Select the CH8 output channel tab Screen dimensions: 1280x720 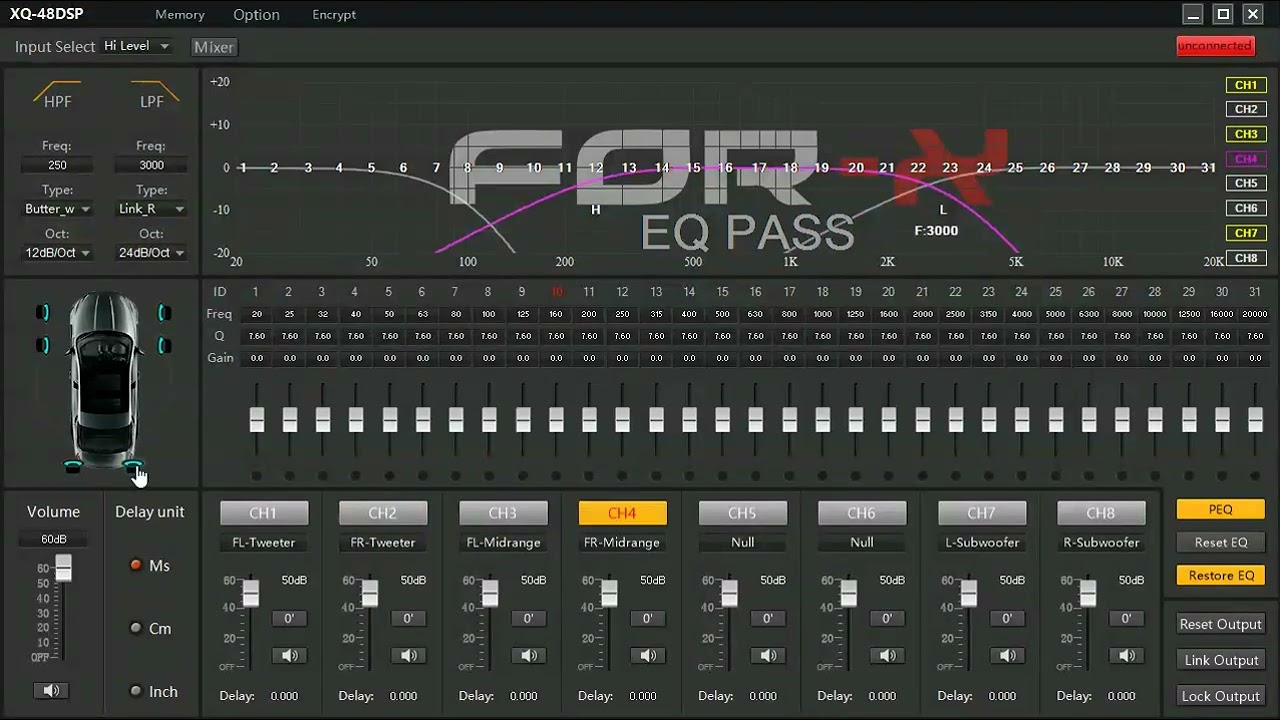point(1101,513)
